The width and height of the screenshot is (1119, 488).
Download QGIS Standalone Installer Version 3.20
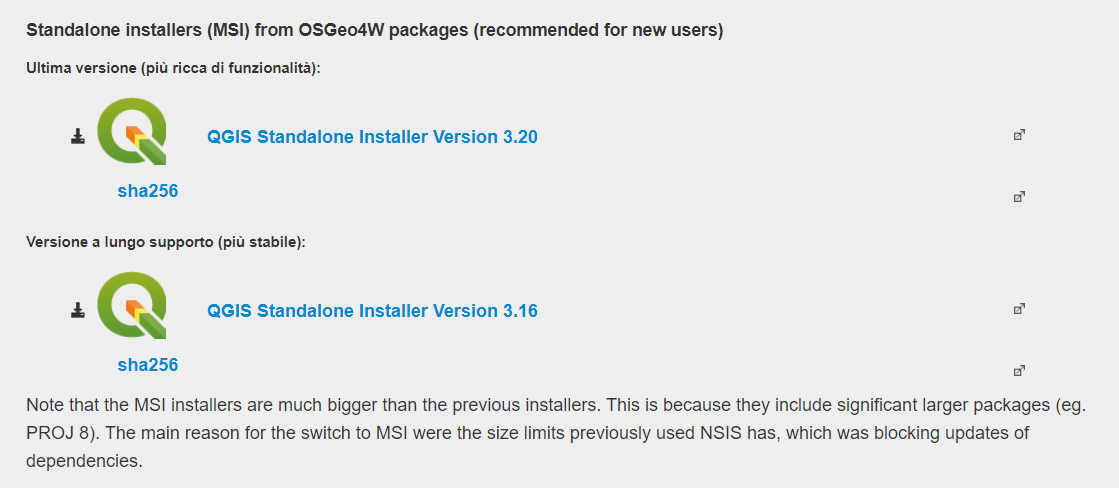372,137
